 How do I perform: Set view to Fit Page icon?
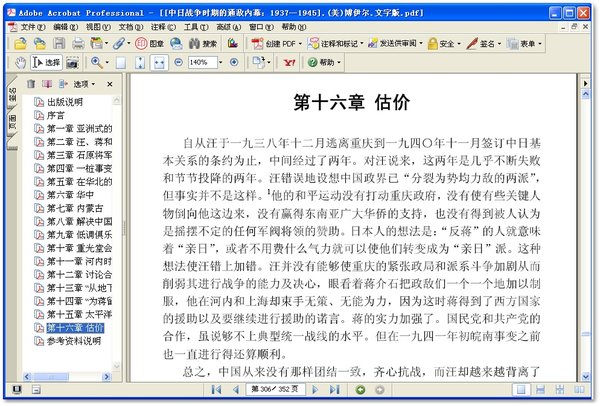coord(140,62)
